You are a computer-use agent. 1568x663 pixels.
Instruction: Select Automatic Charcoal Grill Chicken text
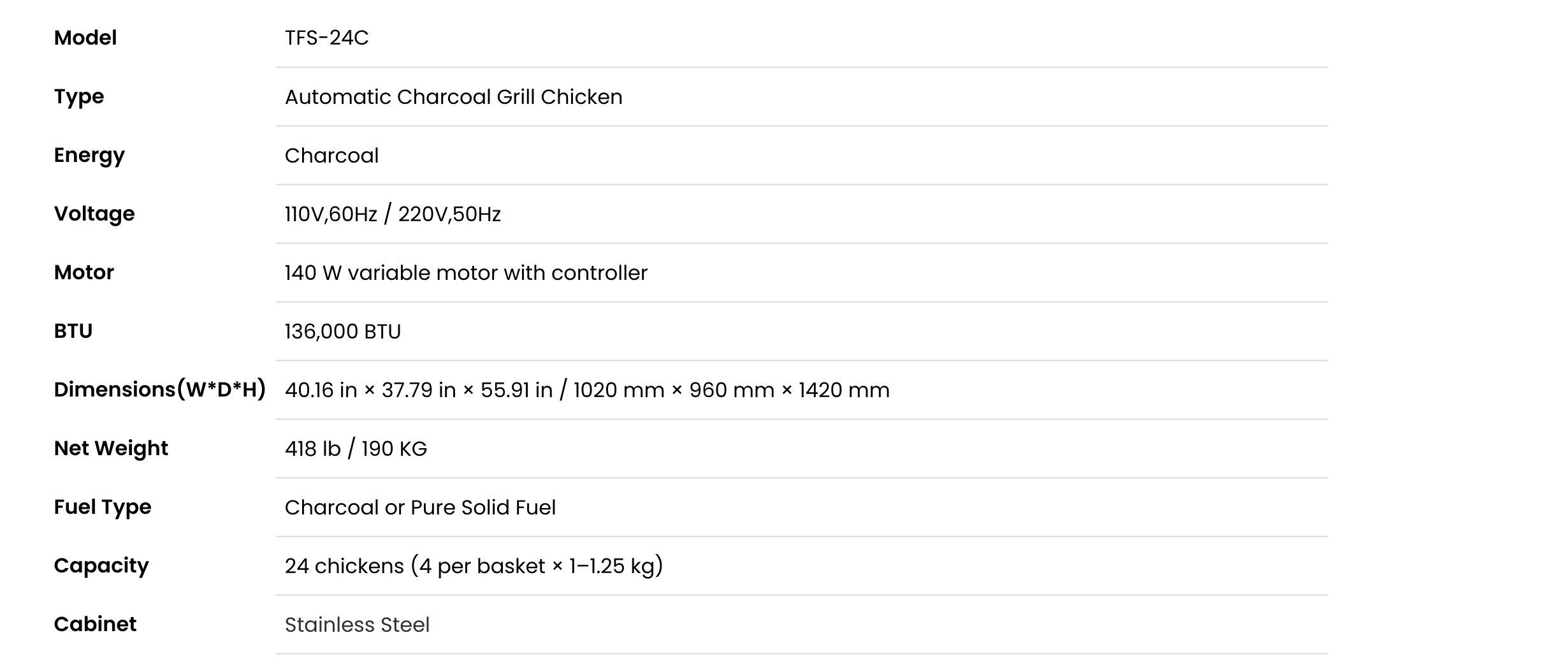[453, 97]
